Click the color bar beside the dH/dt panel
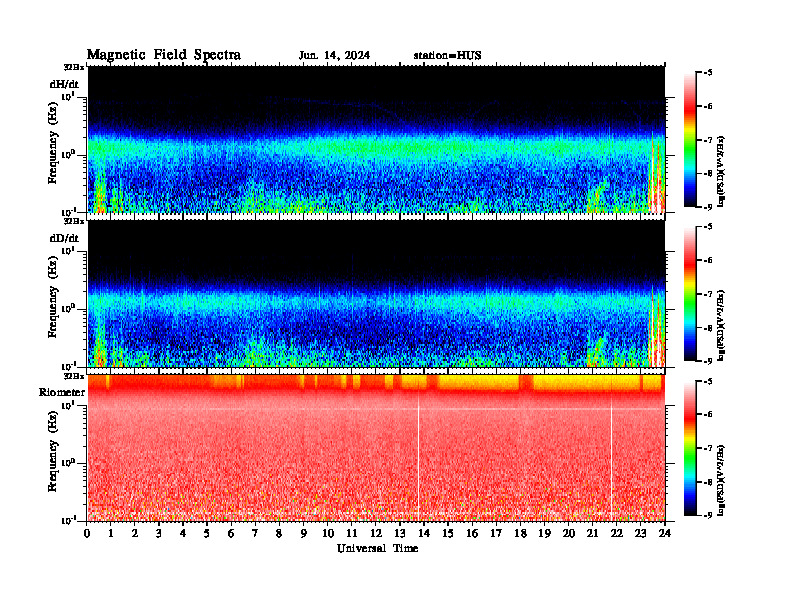This screenshot has height=612, width=792. [690, 140]
